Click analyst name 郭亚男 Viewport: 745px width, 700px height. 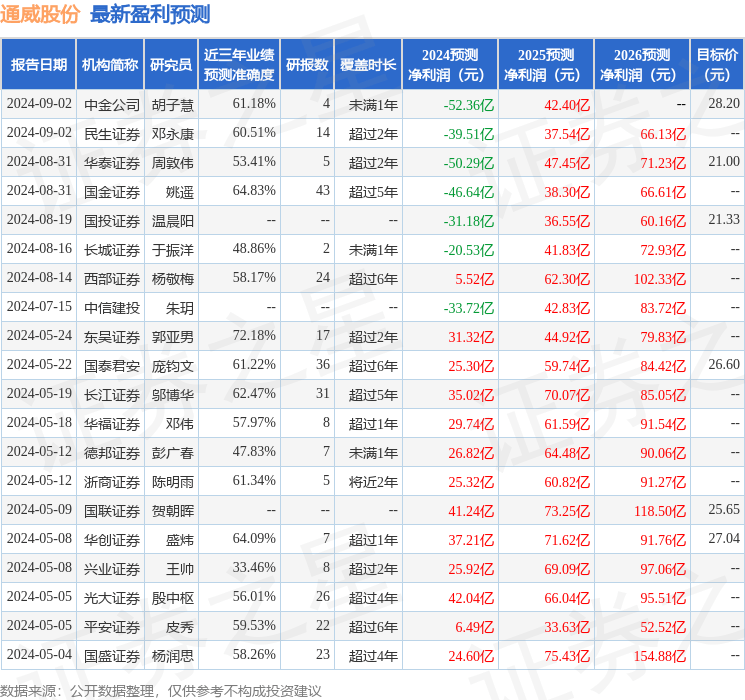[x=172, y=336]
